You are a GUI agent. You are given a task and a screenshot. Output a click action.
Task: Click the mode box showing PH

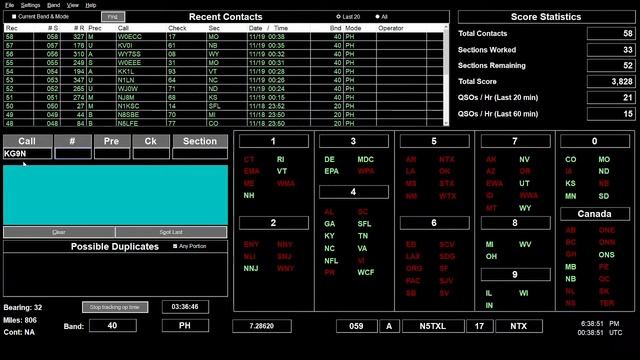click(x=185, y=326)
